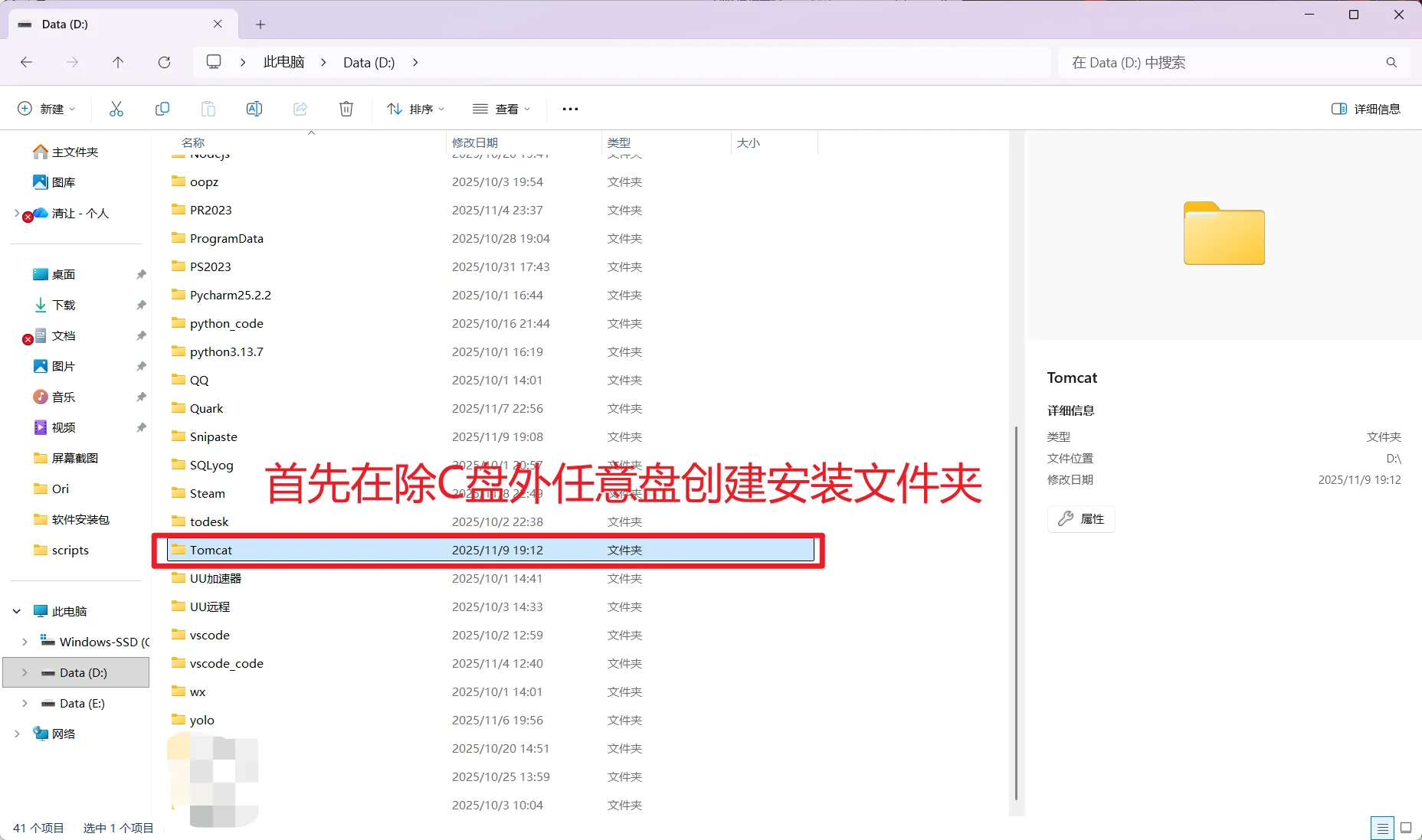Select the python_code folder
1422x840 pixels.
point(217,323)
